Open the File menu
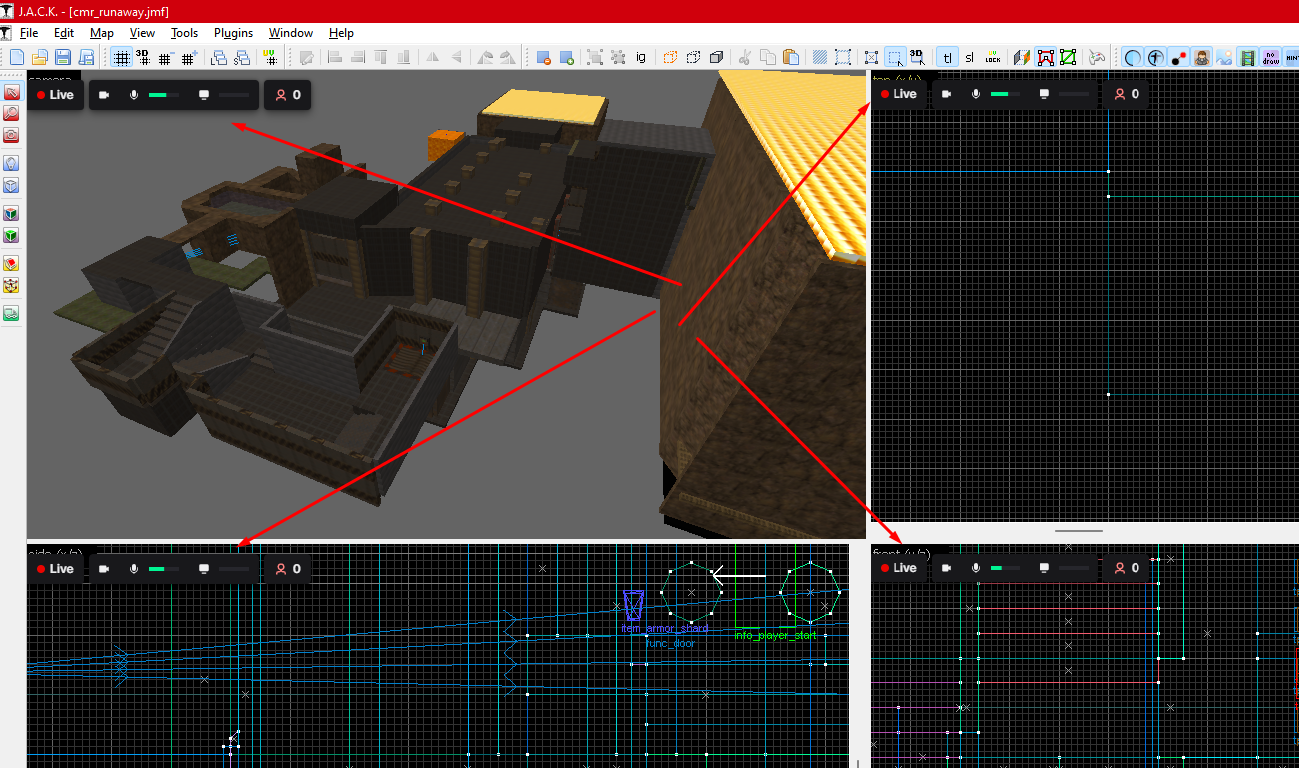 [x=29, y=33]
